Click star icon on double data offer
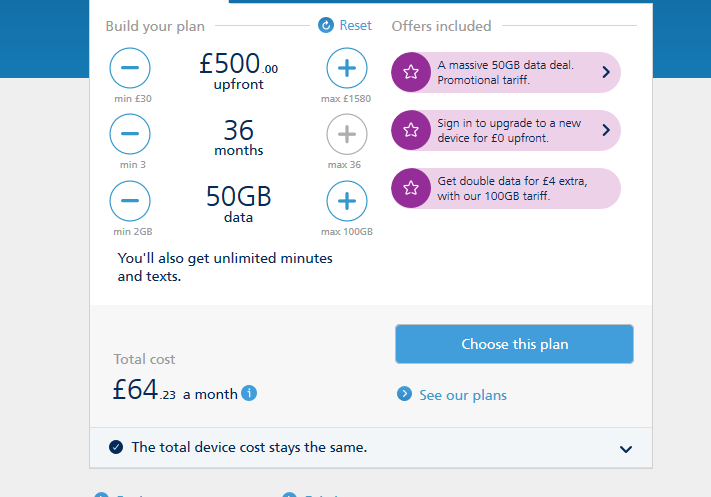Screen dimensions: 711x497 point(411,188)
